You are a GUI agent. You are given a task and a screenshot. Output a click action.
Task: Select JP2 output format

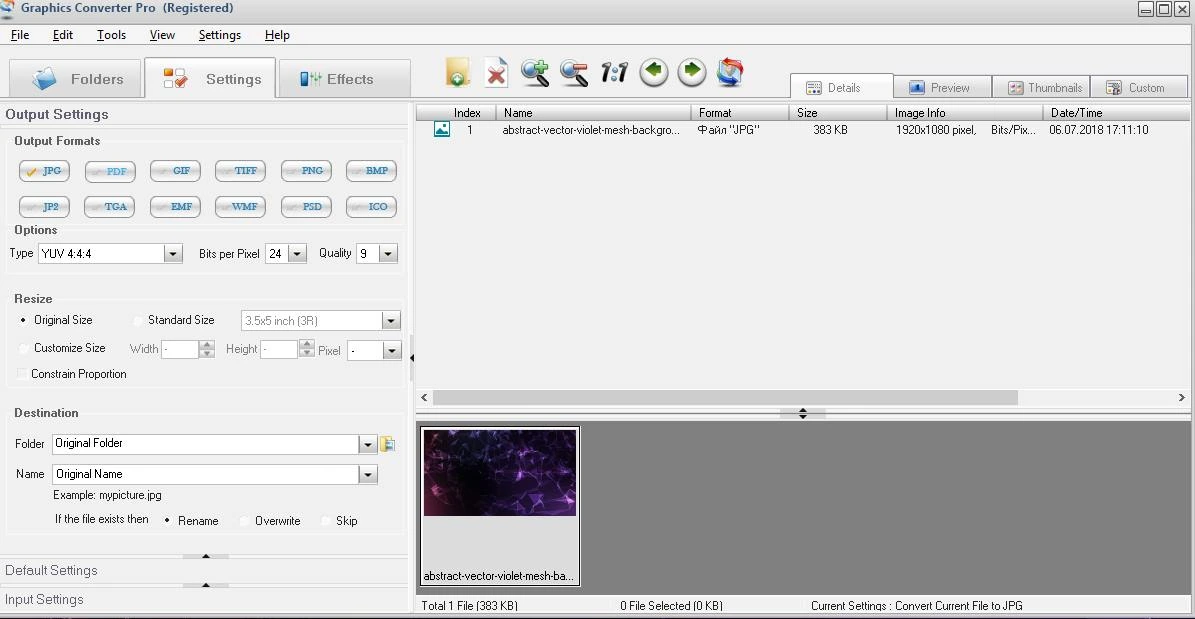(x=44, y=207)
